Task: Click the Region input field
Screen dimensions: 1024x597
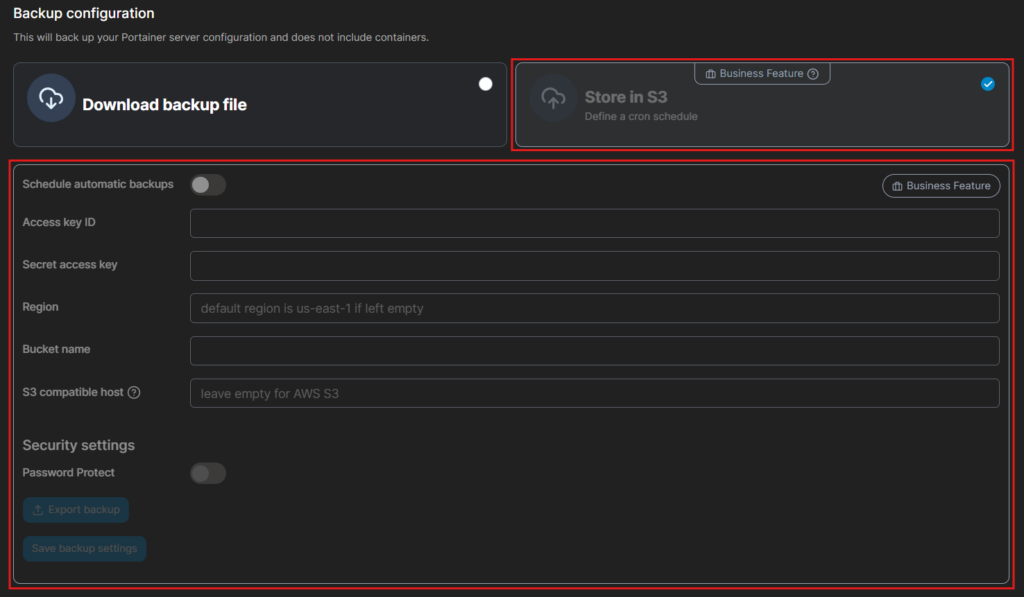Action: tap(594, 308)
